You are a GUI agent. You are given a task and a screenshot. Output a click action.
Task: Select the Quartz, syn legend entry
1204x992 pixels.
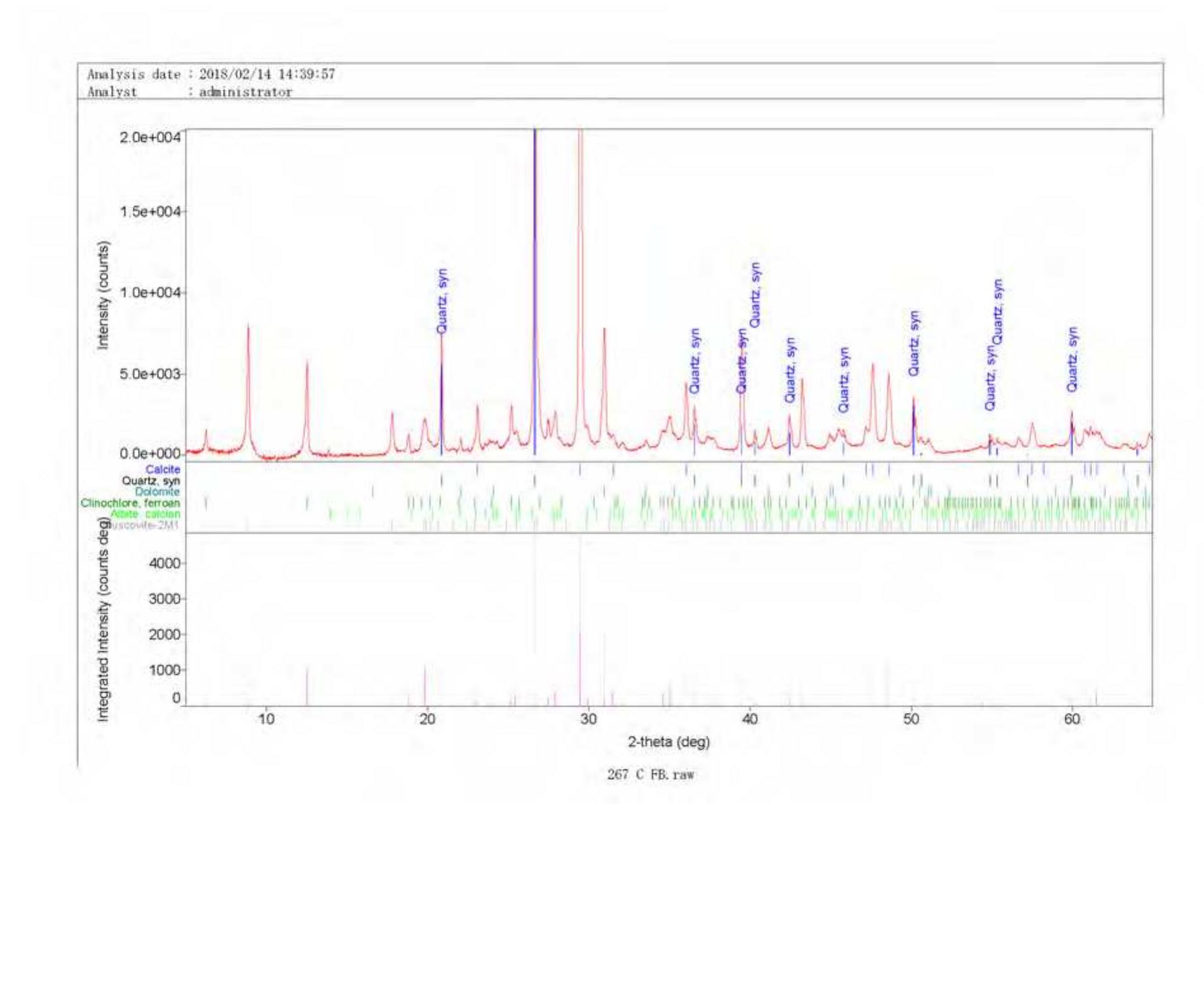point(151,480)
